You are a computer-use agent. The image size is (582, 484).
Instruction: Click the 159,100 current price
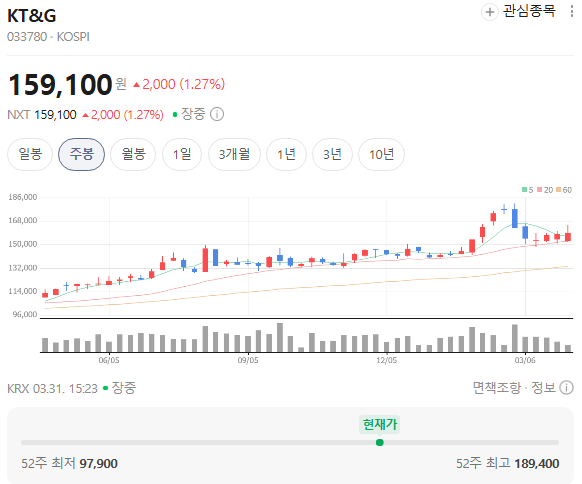pyautogui.click(x=60, y=85)
